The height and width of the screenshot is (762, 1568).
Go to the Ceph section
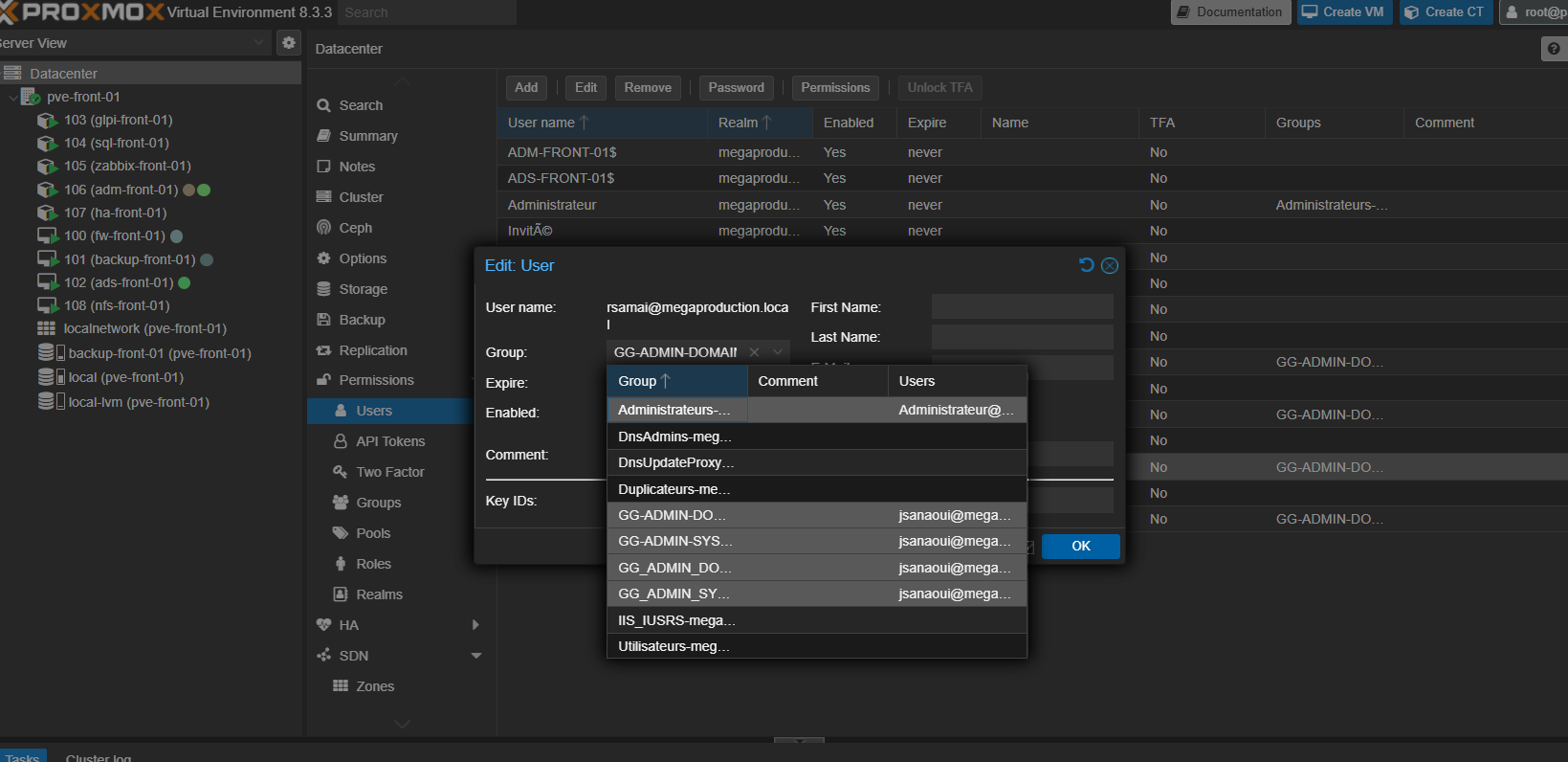pos(355,228)
